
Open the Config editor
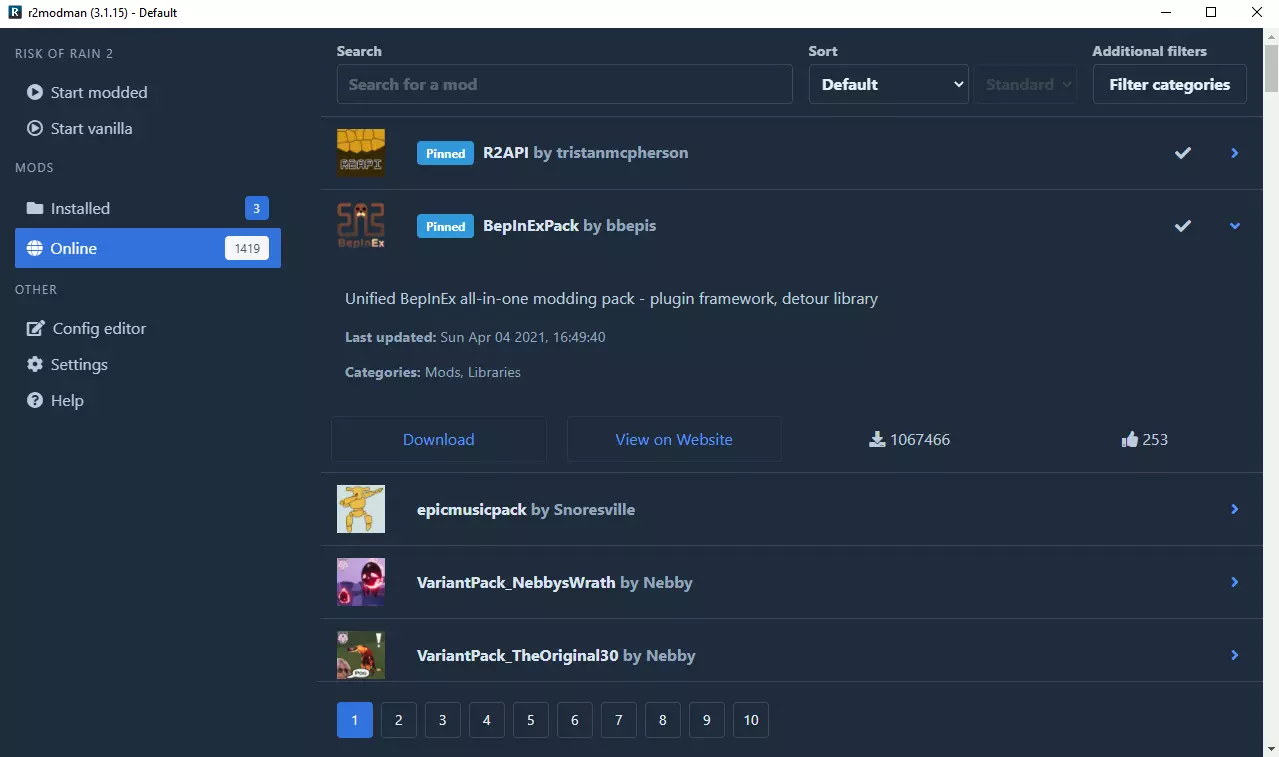pyautogui.click(x=148, y=328)
